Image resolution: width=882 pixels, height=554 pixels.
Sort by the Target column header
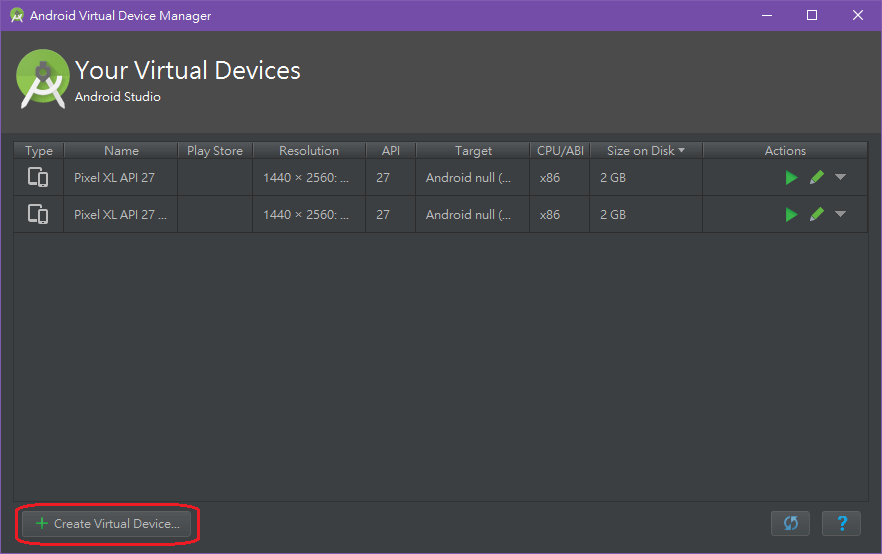(473, 151)
